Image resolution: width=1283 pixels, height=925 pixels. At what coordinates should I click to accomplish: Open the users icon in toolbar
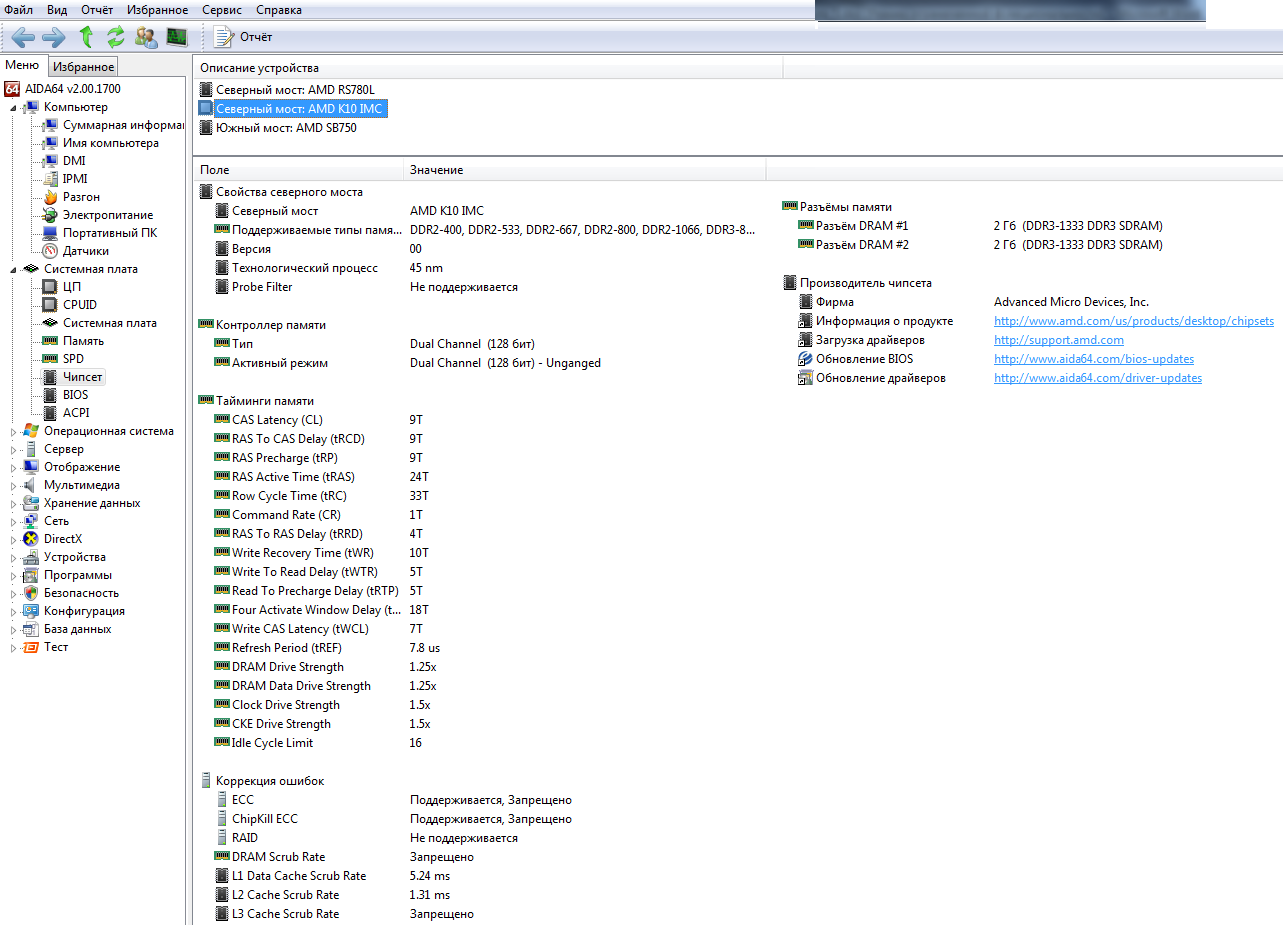coord(146,38)
